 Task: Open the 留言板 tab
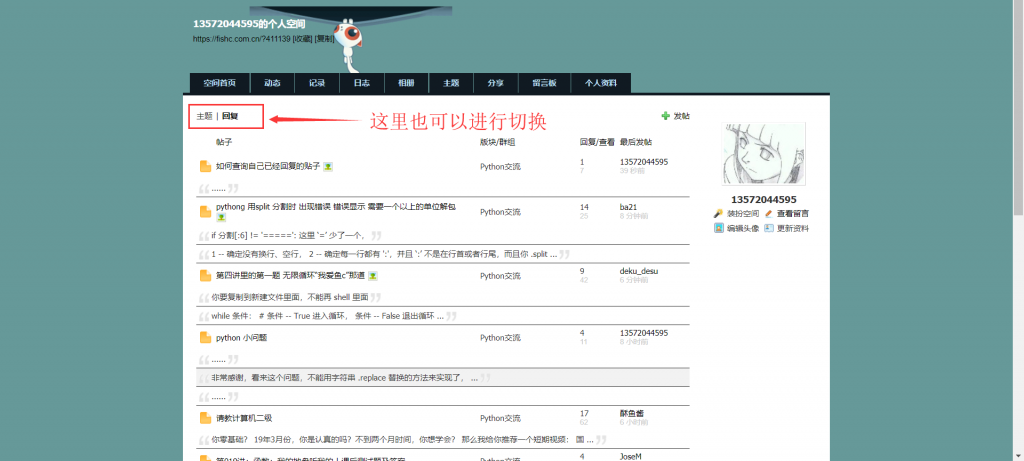point(545,83)
